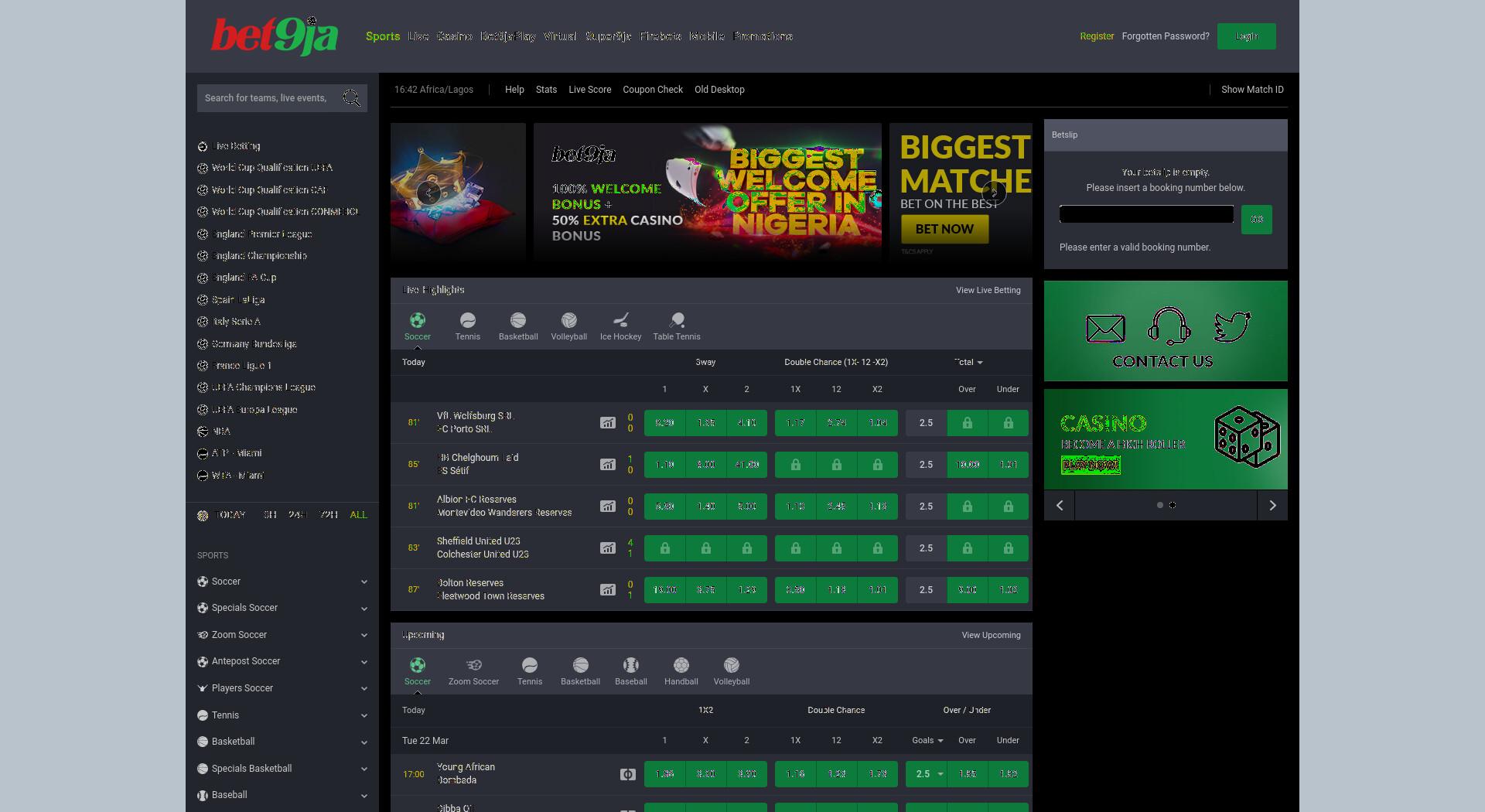Open the Casino top menu
1485x812 pixels.
455,36
